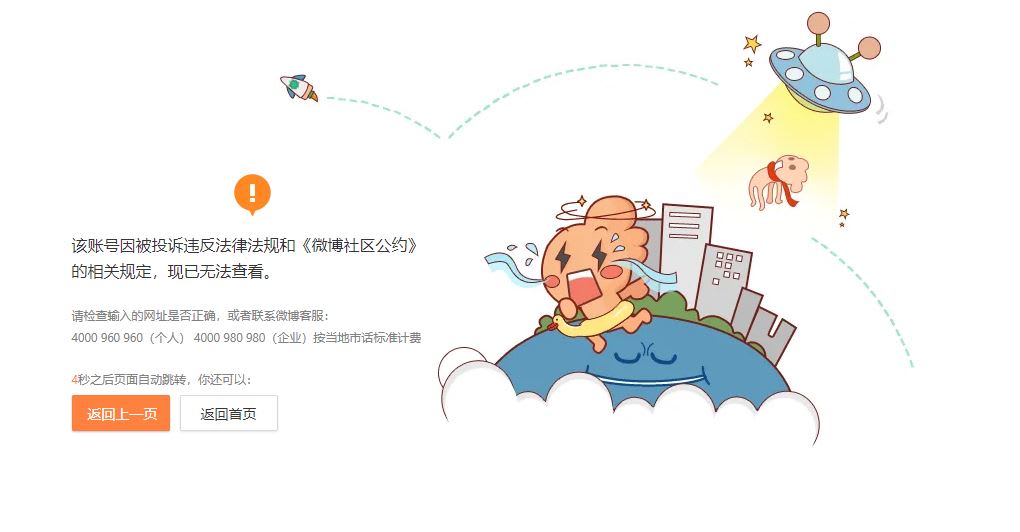Click the large yellow star beside UFO

coord(753,44)
